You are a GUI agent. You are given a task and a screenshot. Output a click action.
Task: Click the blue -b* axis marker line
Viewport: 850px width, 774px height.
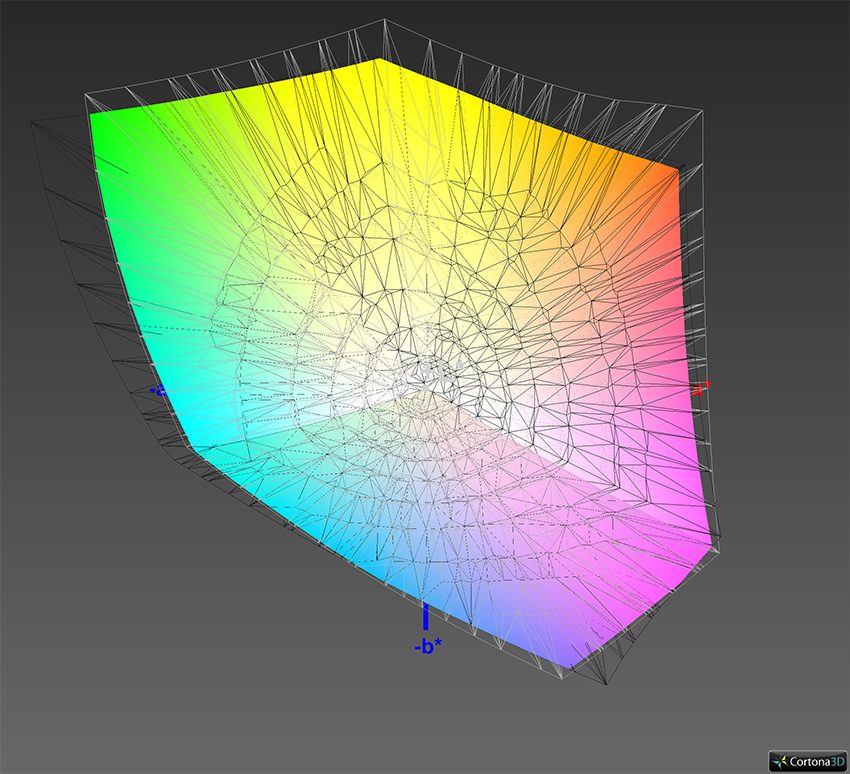click(x=426, y=616)
